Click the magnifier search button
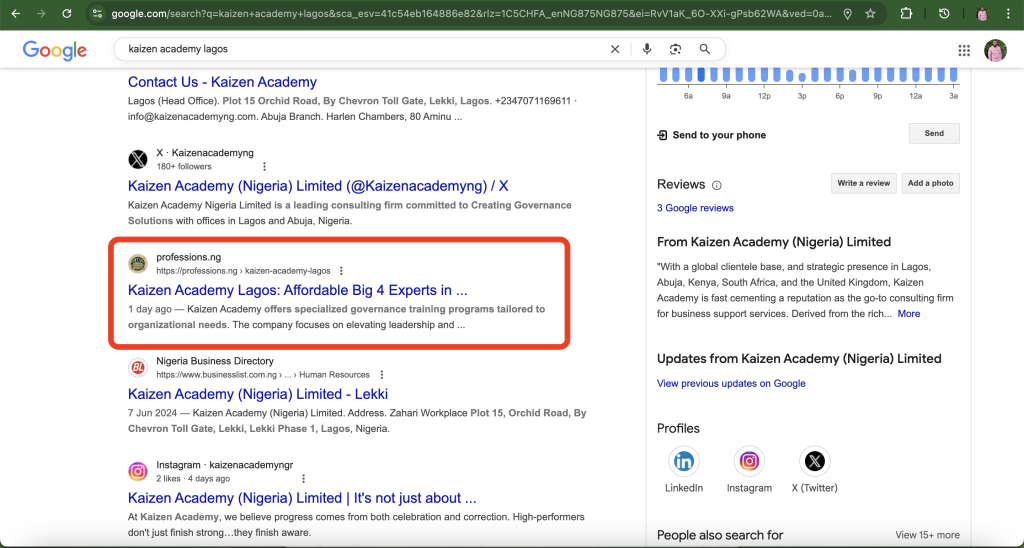Viewport: 1024px width, 548px height. (705, 49)
